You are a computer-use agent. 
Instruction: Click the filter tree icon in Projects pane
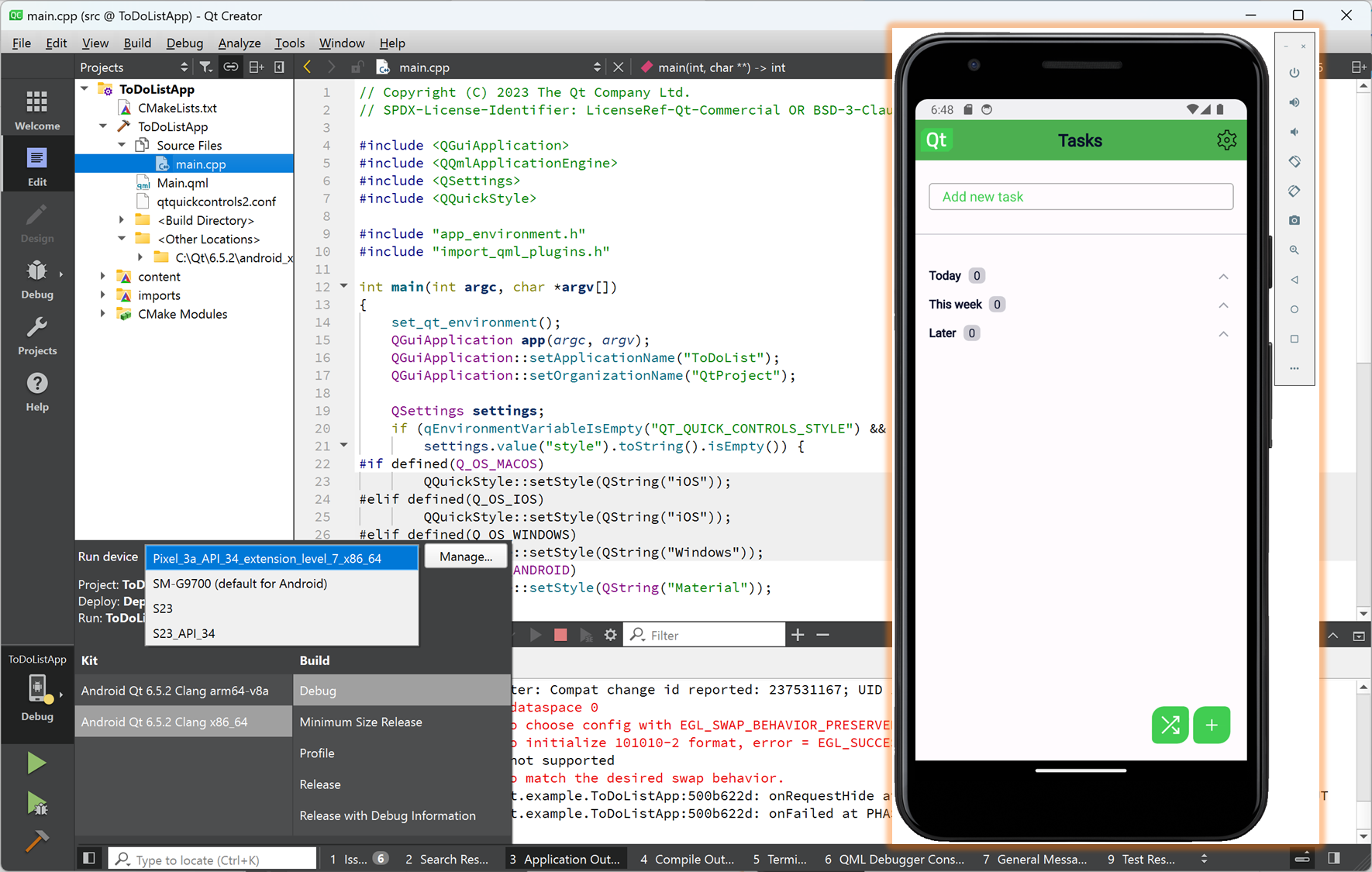pyautogui.click(x=205, y=67)
